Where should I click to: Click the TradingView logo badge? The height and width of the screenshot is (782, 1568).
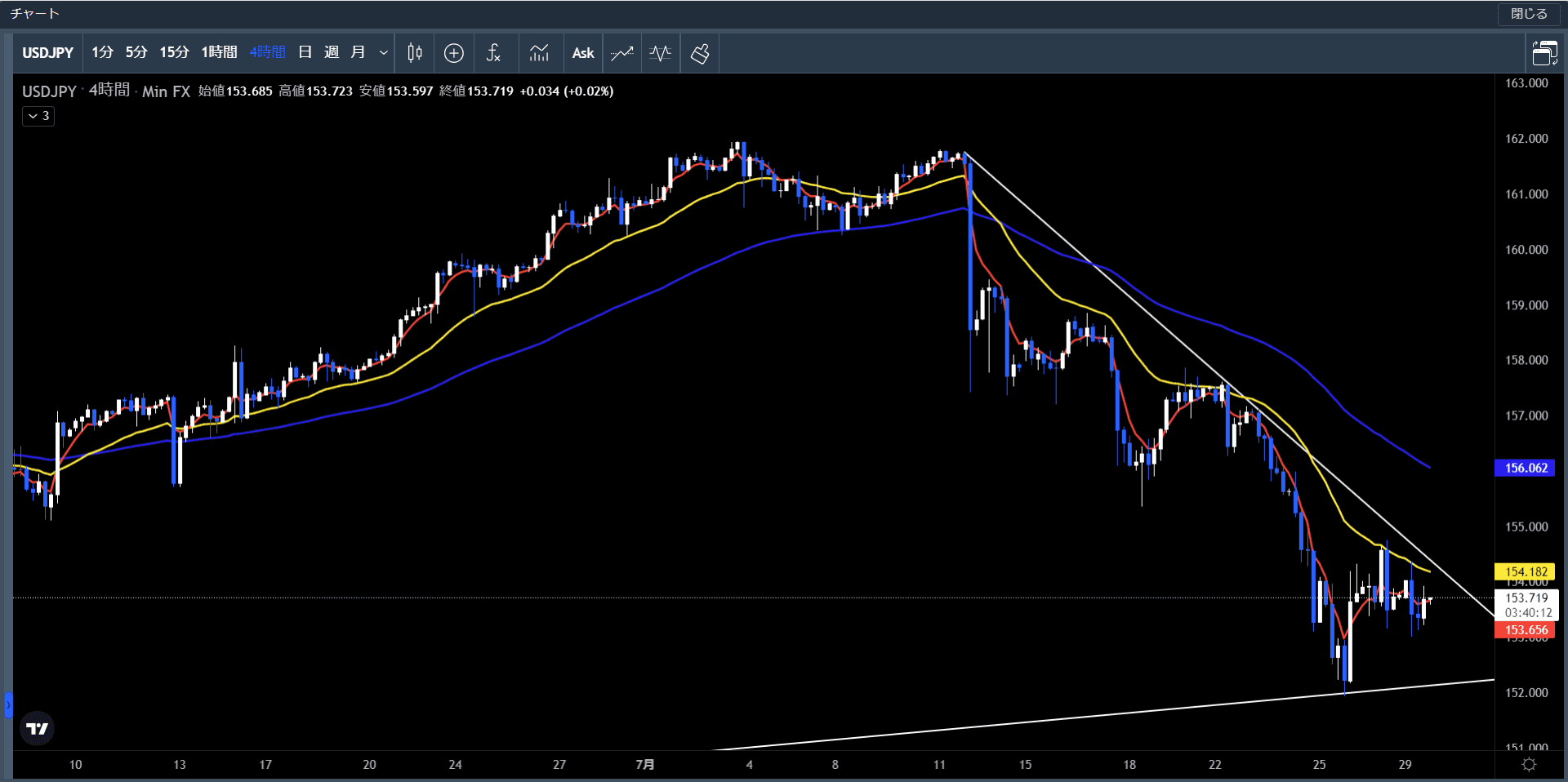coord(37,728)
